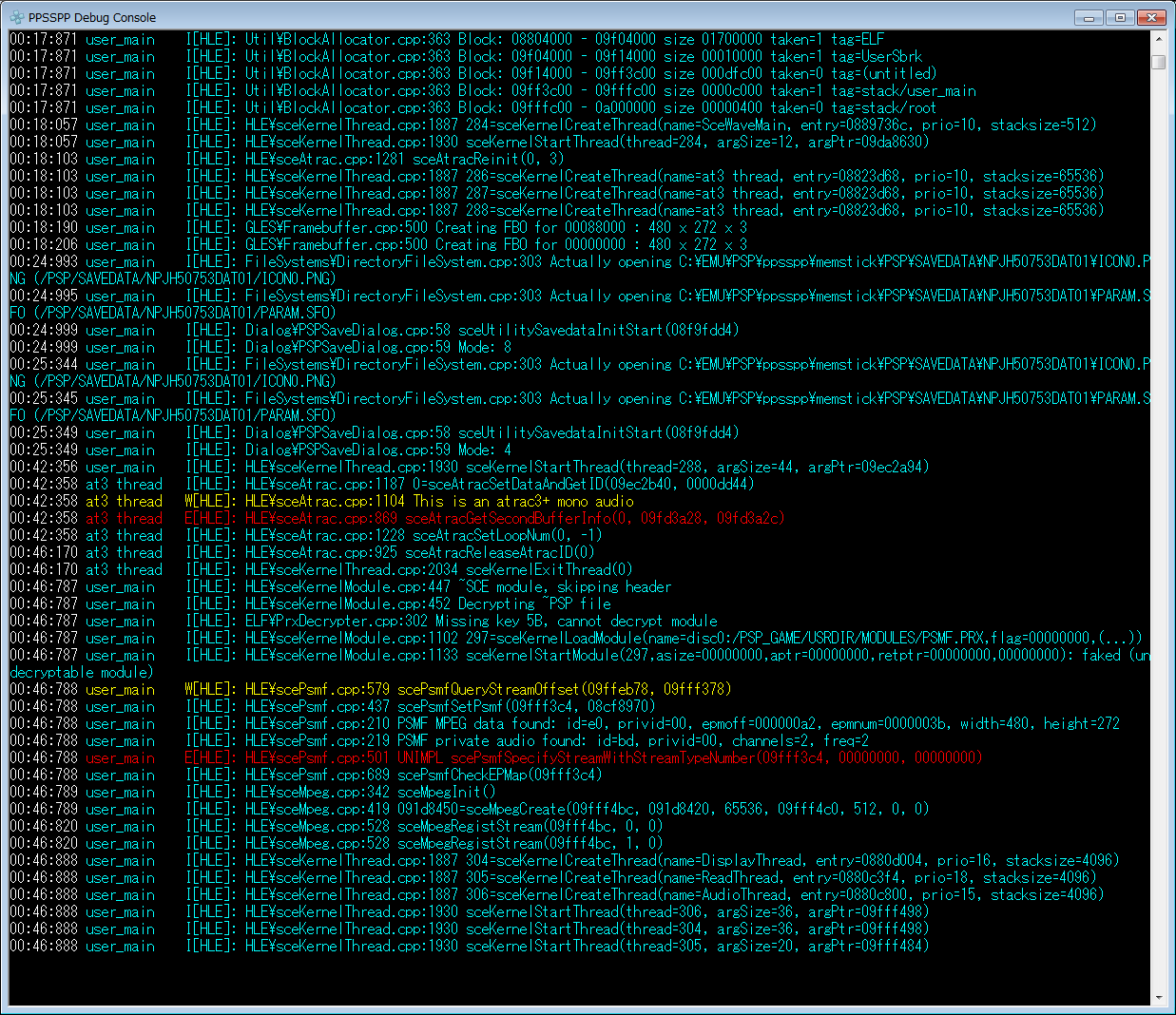The height and width of the screenshot is (1015, 1176).
Task: Click the tag=UserSbrk block allocator line
Action: 583,56
